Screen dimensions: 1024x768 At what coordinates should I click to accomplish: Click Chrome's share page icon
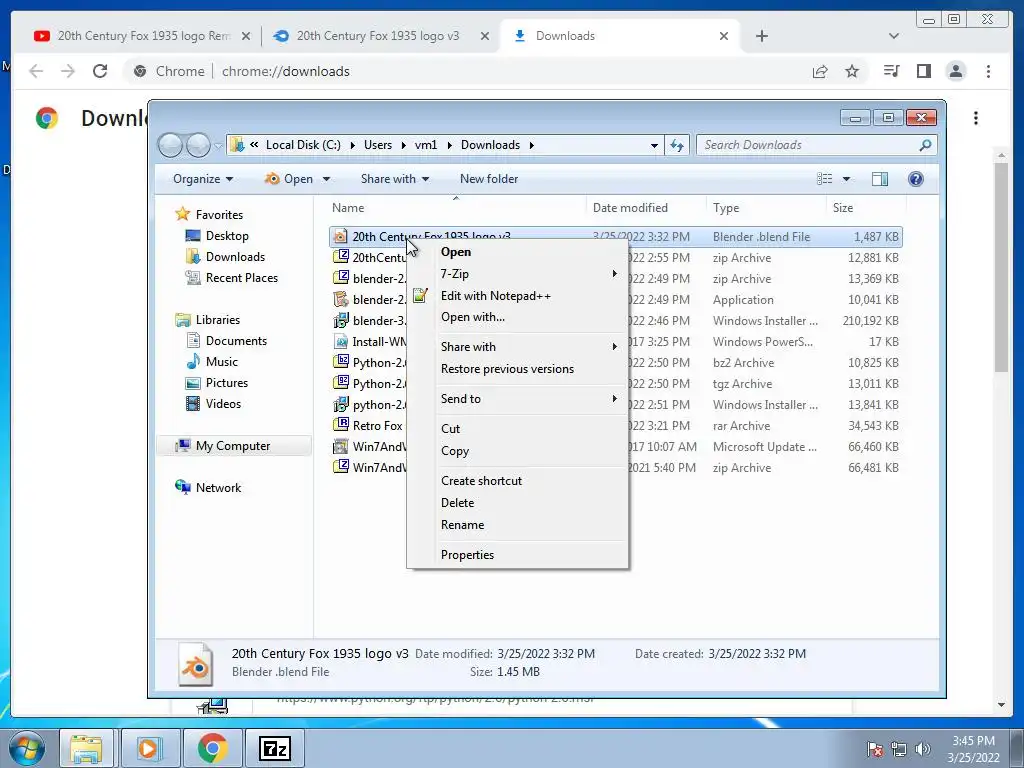point(820,71)
